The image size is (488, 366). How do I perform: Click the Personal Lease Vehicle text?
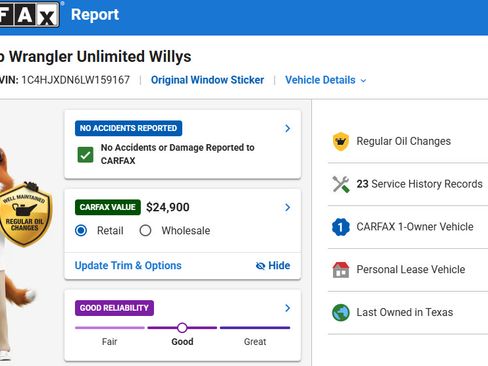click(x=411, y=269)
